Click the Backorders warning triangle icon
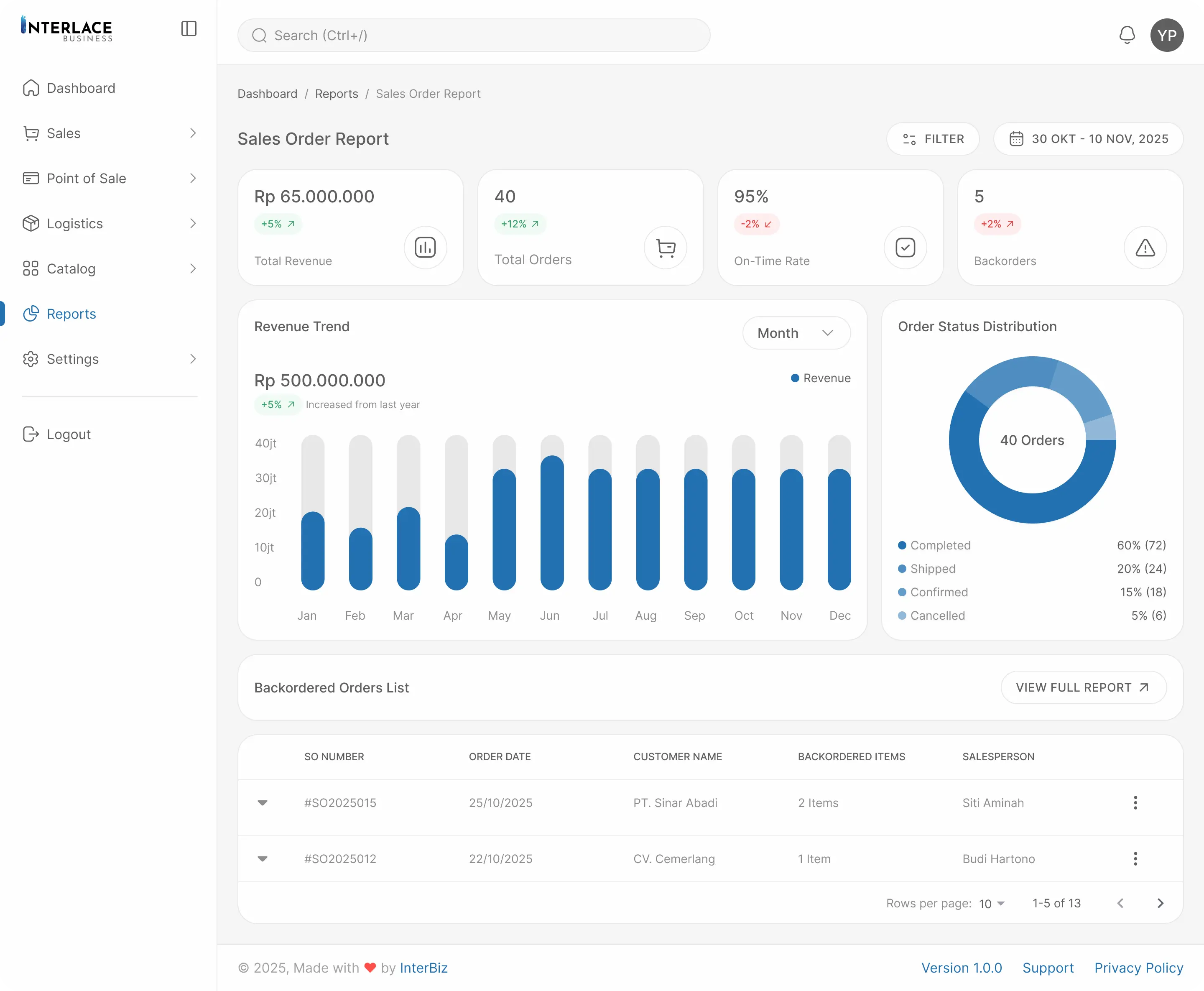Image resolution: width=1204 pixels, height=991 pixels. click(1145, 248)
